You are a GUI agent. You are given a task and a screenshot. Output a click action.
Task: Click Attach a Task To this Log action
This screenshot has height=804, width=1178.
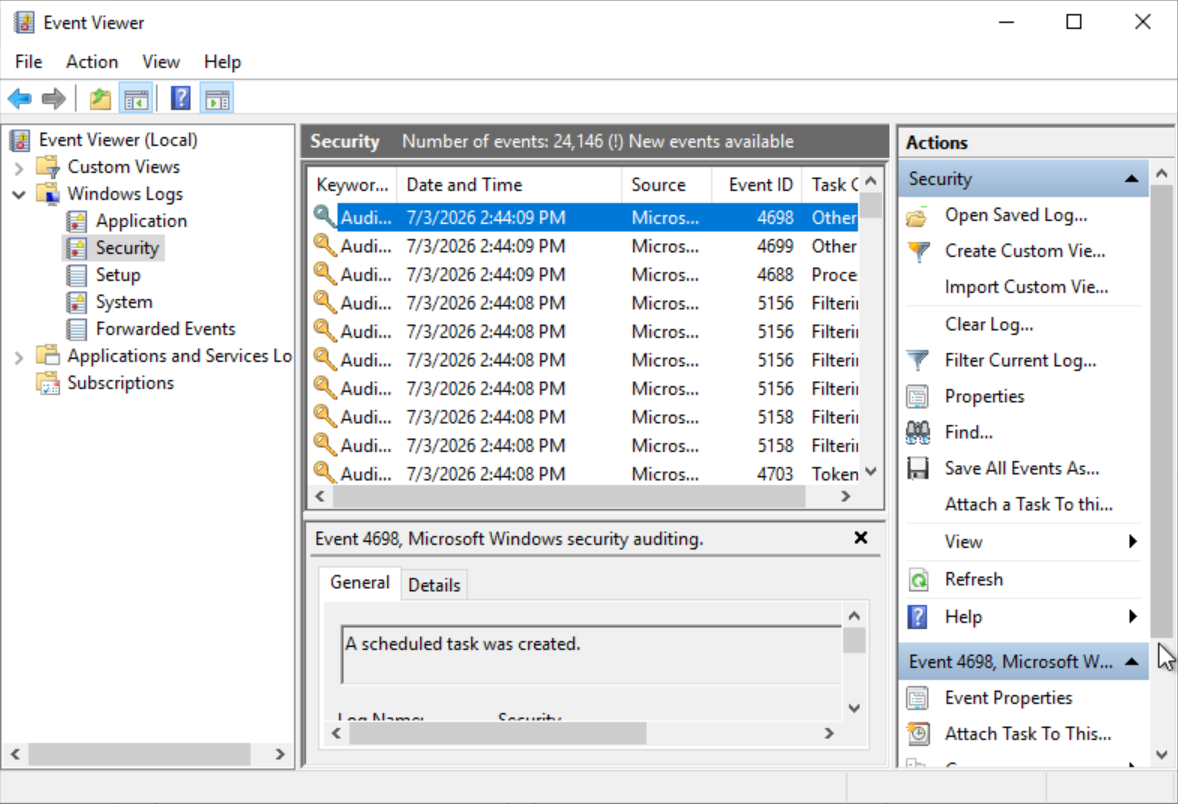pyautogui.click(x=1028, y=504)
